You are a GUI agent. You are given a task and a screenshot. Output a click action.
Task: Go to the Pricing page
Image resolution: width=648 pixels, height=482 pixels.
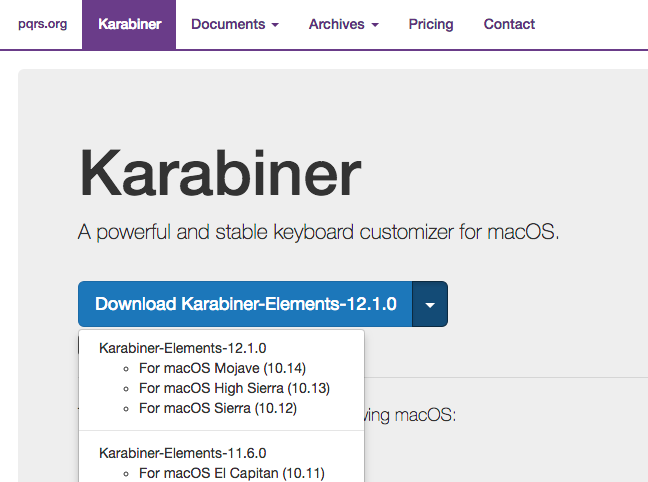click(431, 24)
